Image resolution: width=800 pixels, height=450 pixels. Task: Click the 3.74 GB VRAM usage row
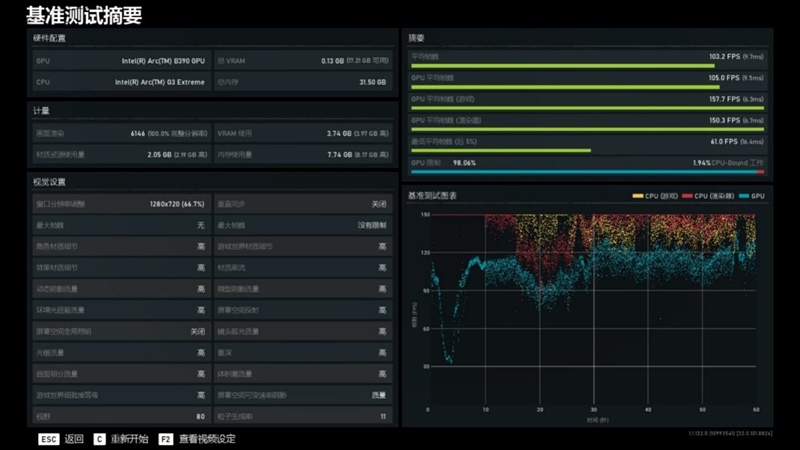click(303, 134)
